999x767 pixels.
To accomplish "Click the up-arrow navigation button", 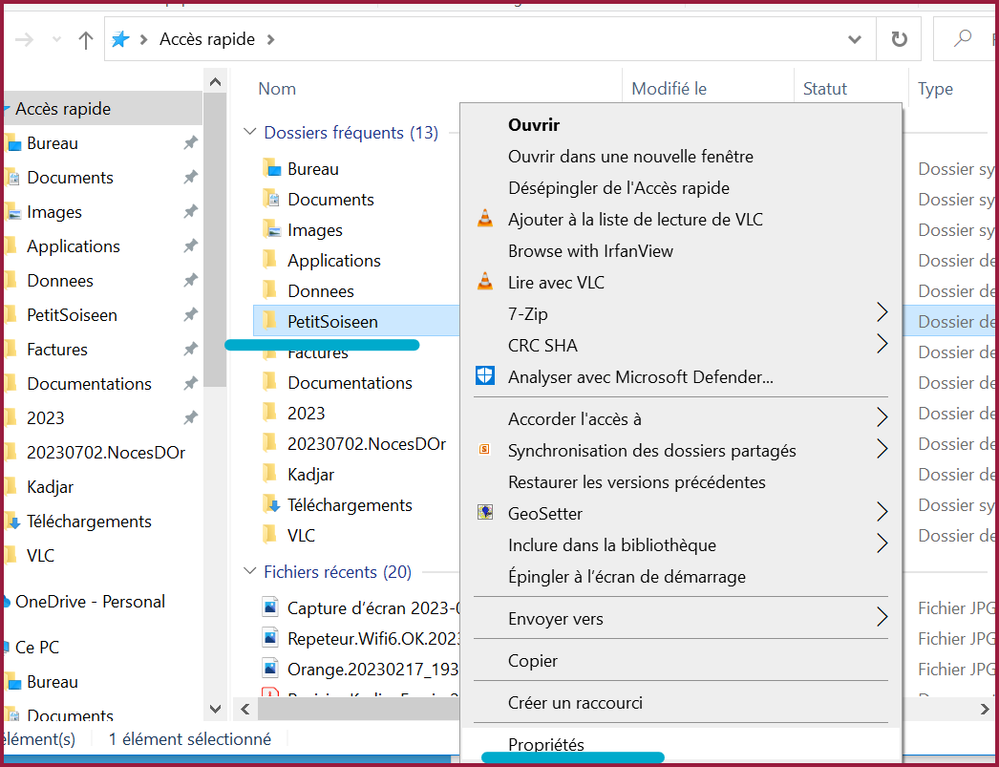I will (x=86, y=40).
